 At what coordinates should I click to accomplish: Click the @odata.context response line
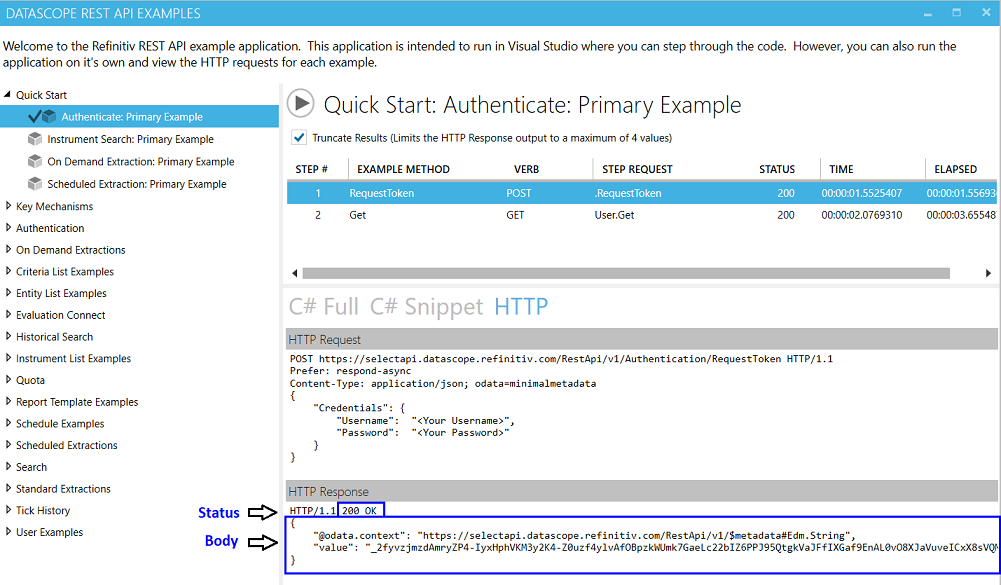click(x=584, y=535)
